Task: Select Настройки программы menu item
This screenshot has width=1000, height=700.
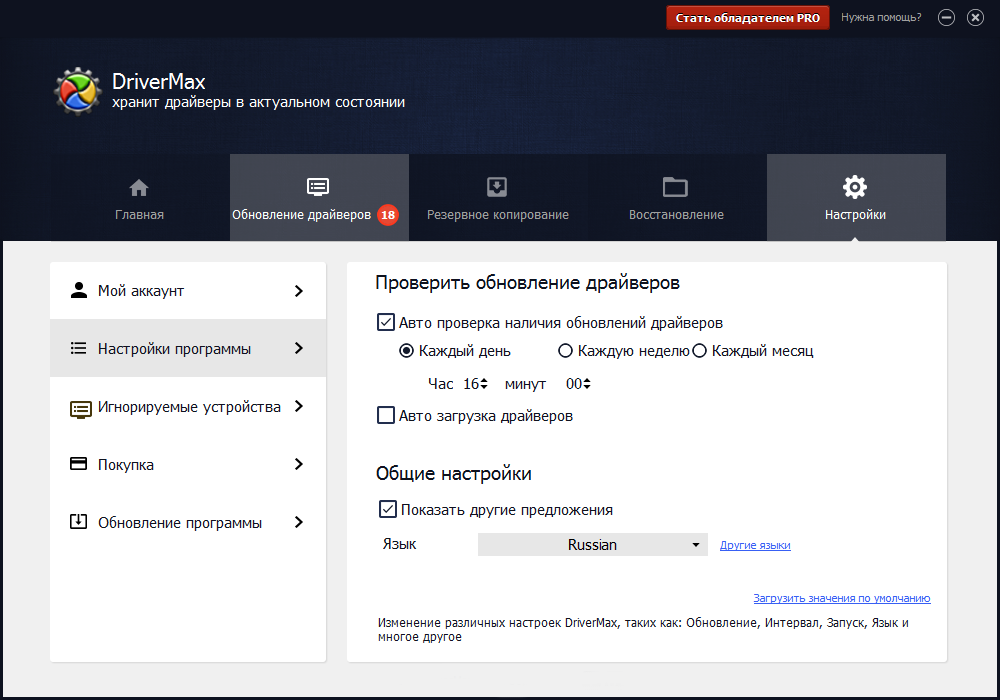Action: pyautogui.click(x=188, y=348)
